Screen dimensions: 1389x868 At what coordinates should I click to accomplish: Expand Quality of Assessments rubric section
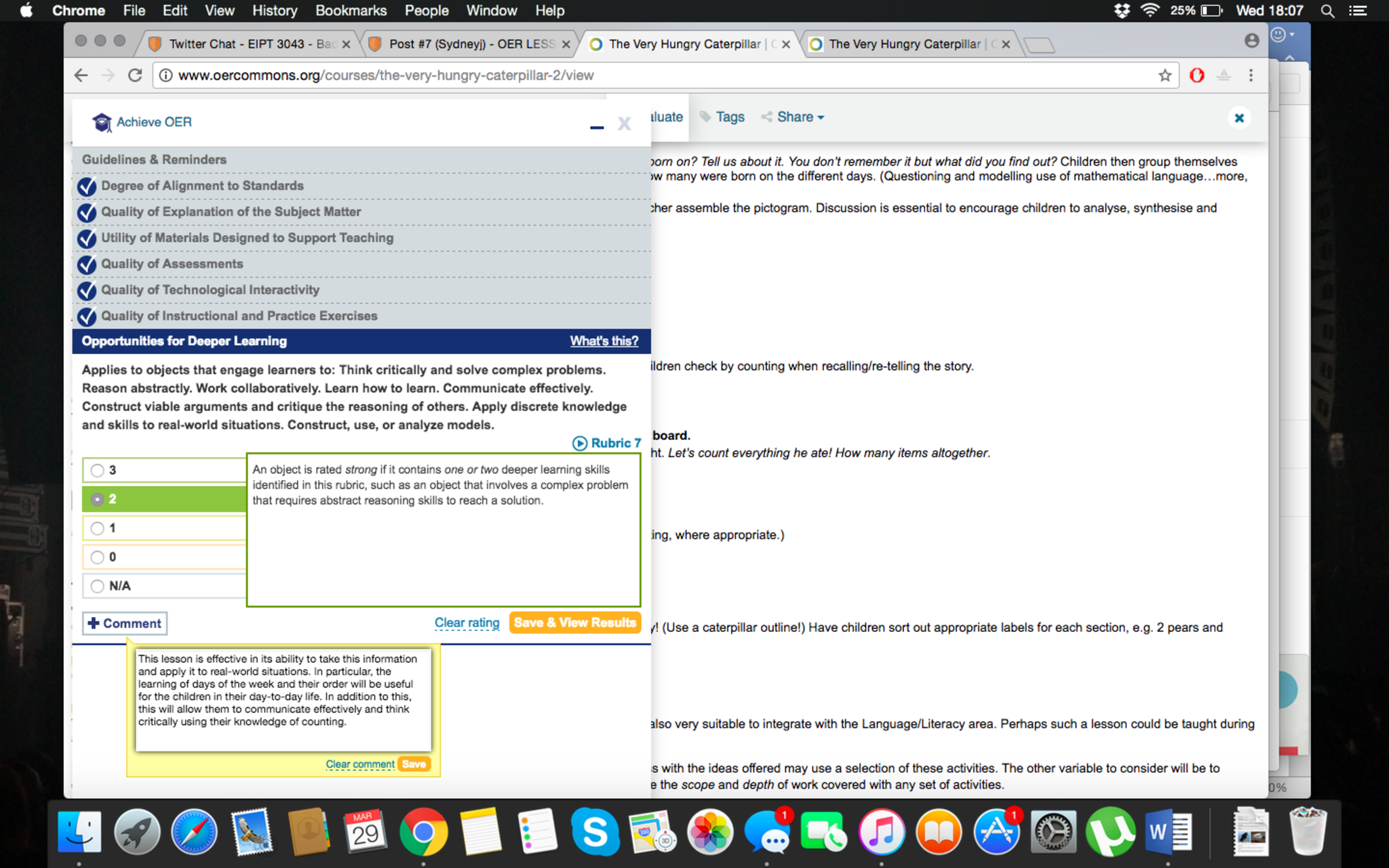click(172, 264)
